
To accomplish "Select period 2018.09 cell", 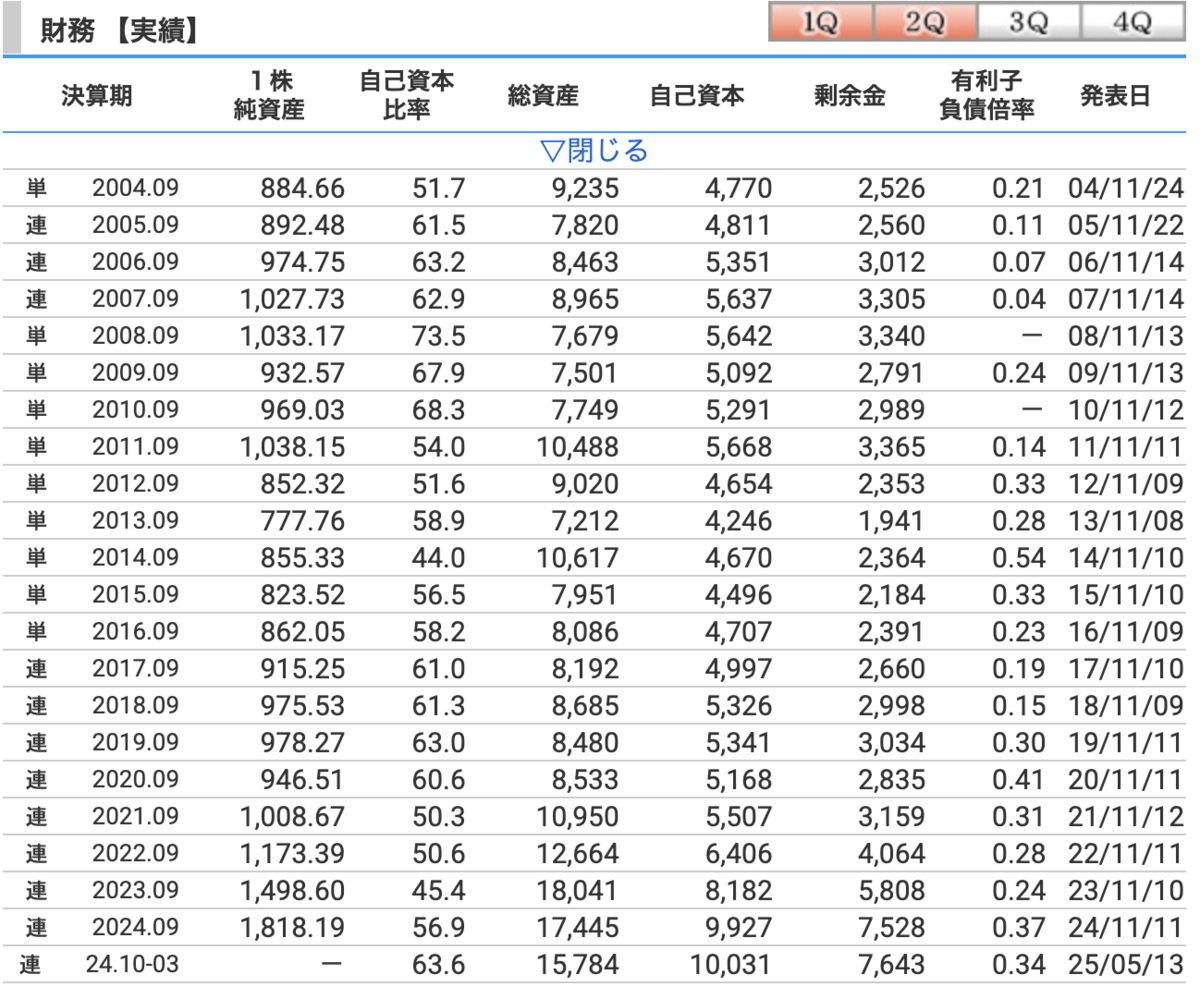I will (x=135, y=706).
